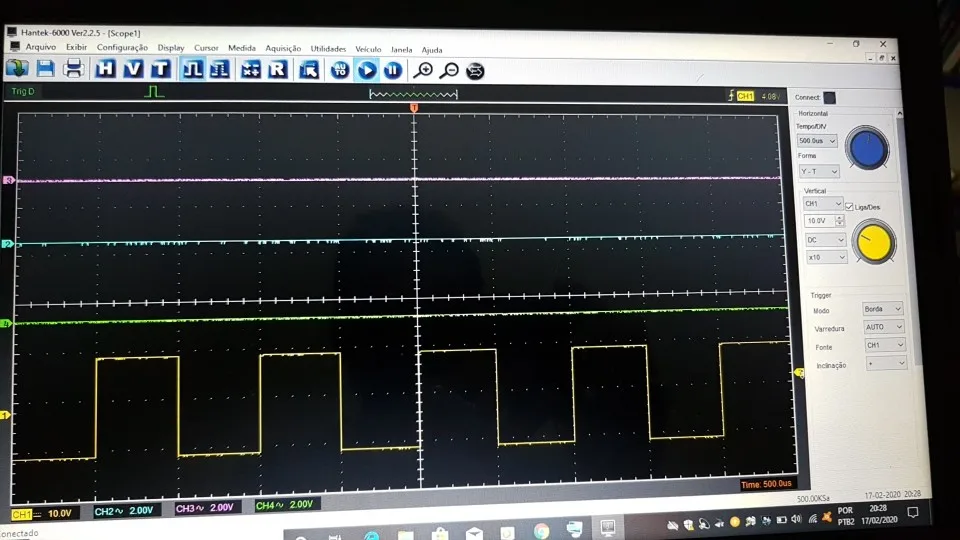Screen dimensions: 960x540
Task: Click the 10.0V volts stepper arrows
Action: click(x=839, y=220)
